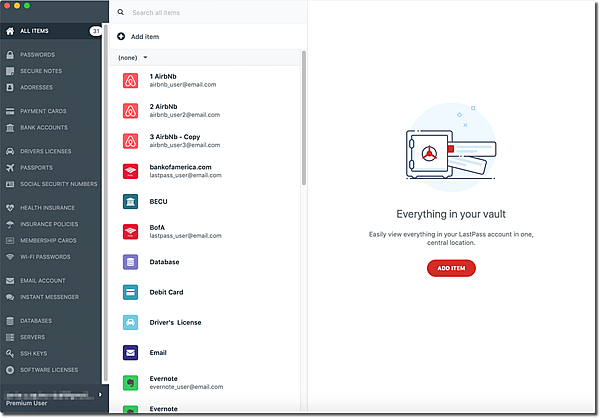Image resolution: width=600 pixels, height=418 pixels.
Task: Open the bankofamerica.com entry
Action: (206, 171)
